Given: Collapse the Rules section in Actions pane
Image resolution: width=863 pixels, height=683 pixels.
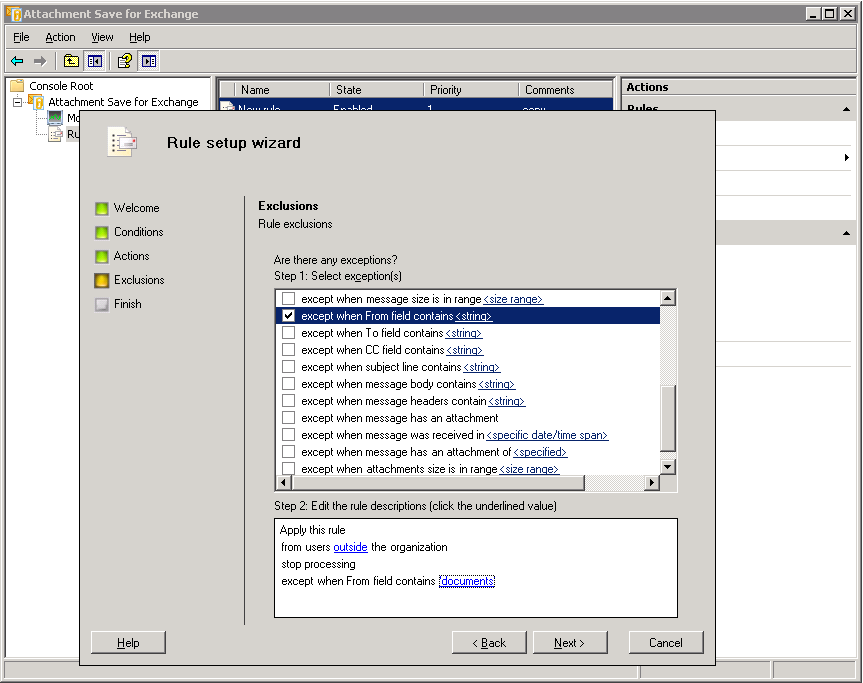Looking at the screenshot, I should click(846, 110).
